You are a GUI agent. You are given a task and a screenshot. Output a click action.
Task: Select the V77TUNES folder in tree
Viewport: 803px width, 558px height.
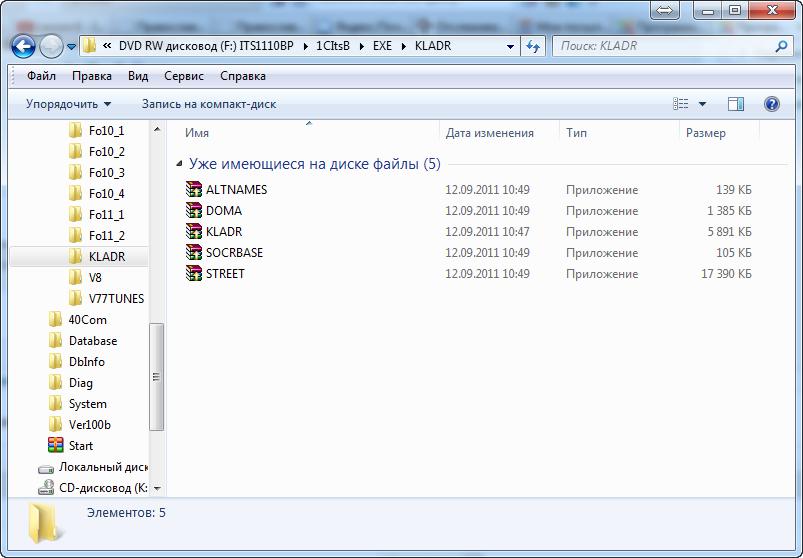pos(115,299)
